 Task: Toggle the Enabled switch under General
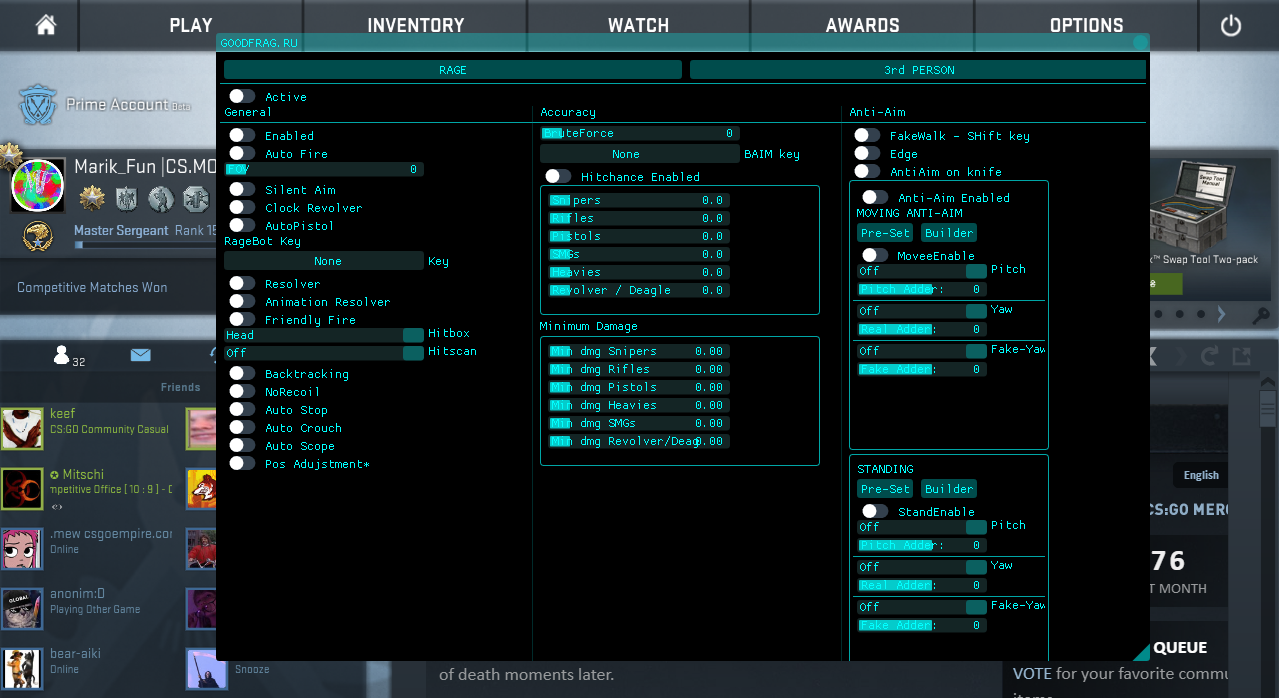click(x=242, y=135)
